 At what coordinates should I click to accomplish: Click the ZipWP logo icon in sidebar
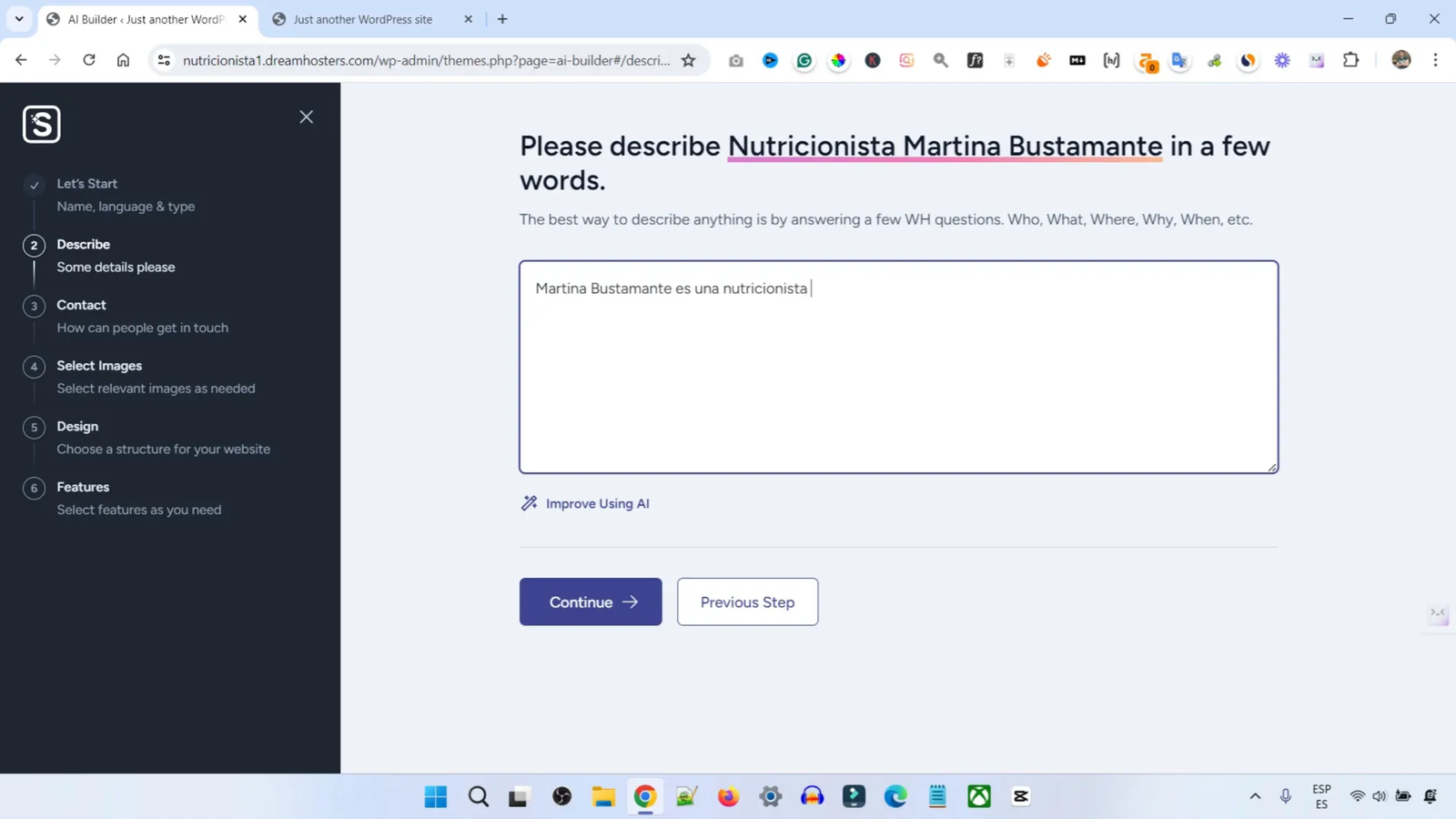tap(42, 125)
